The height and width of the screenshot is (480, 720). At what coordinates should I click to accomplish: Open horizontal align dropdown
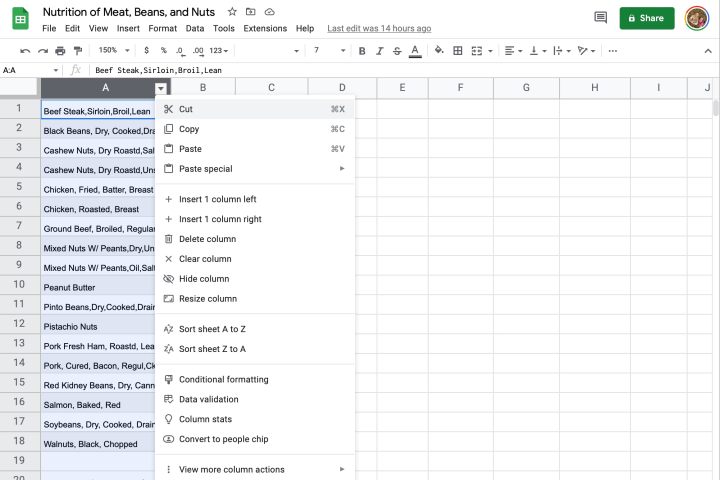513,51
